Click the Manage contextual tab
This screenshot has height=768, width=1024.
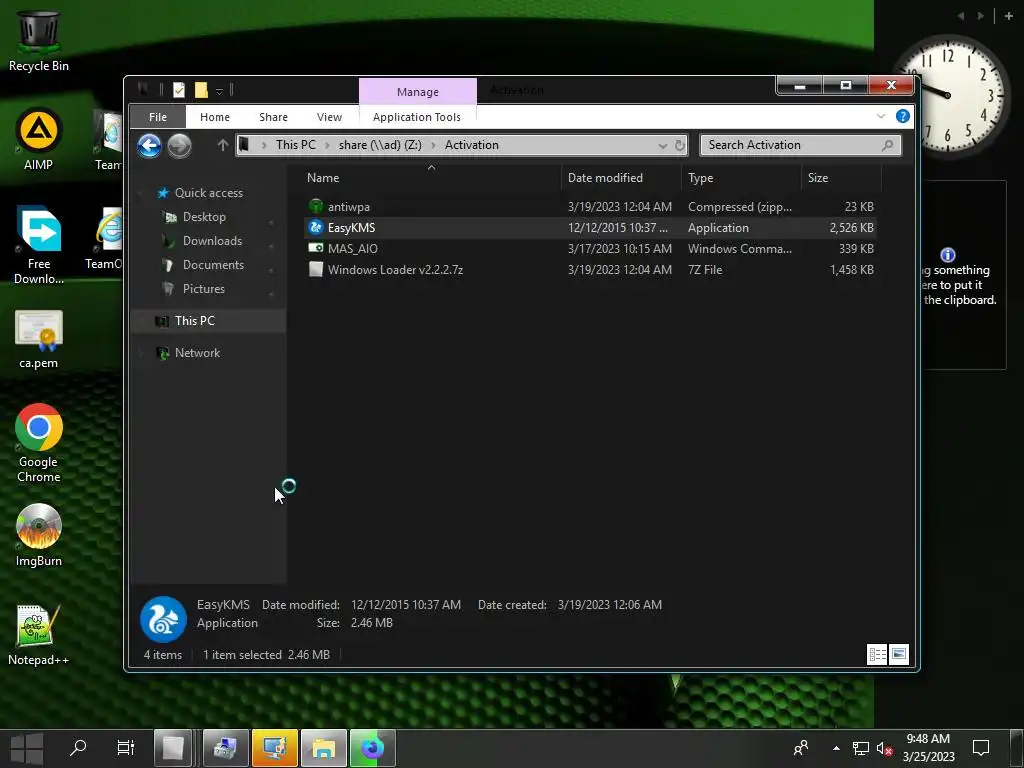[x=418, y=92]
